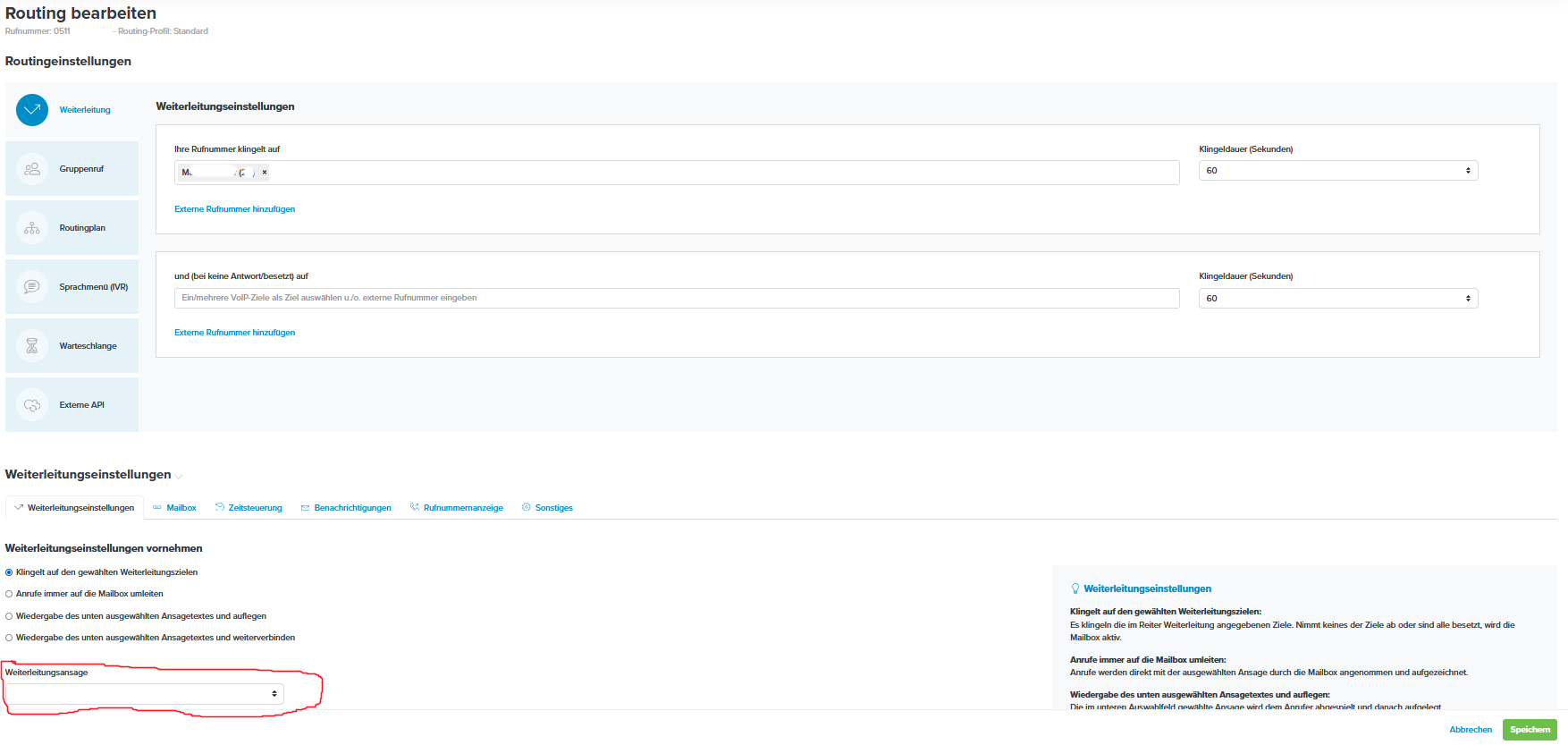The image size is (1568, 745).
Task: Open the Zeitsteuerung tab
Action: [255, 508]
